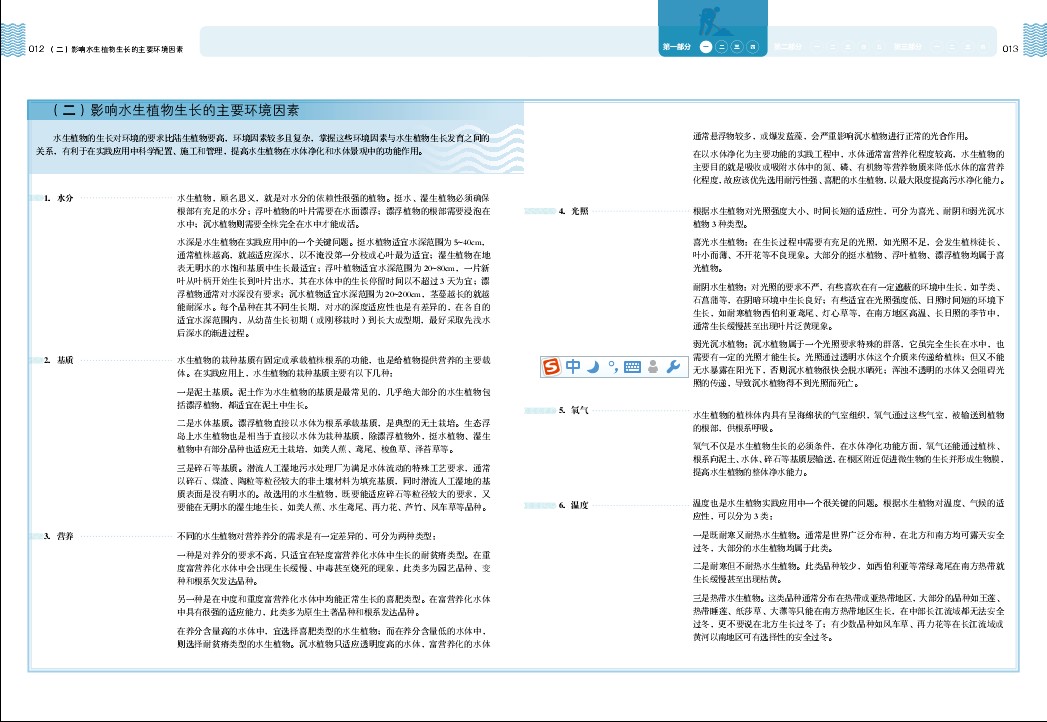This screenshot has height=722, width=1047.
Task: Select chapter 三 circle under 第一部分
Action: [x=737, y=47]
